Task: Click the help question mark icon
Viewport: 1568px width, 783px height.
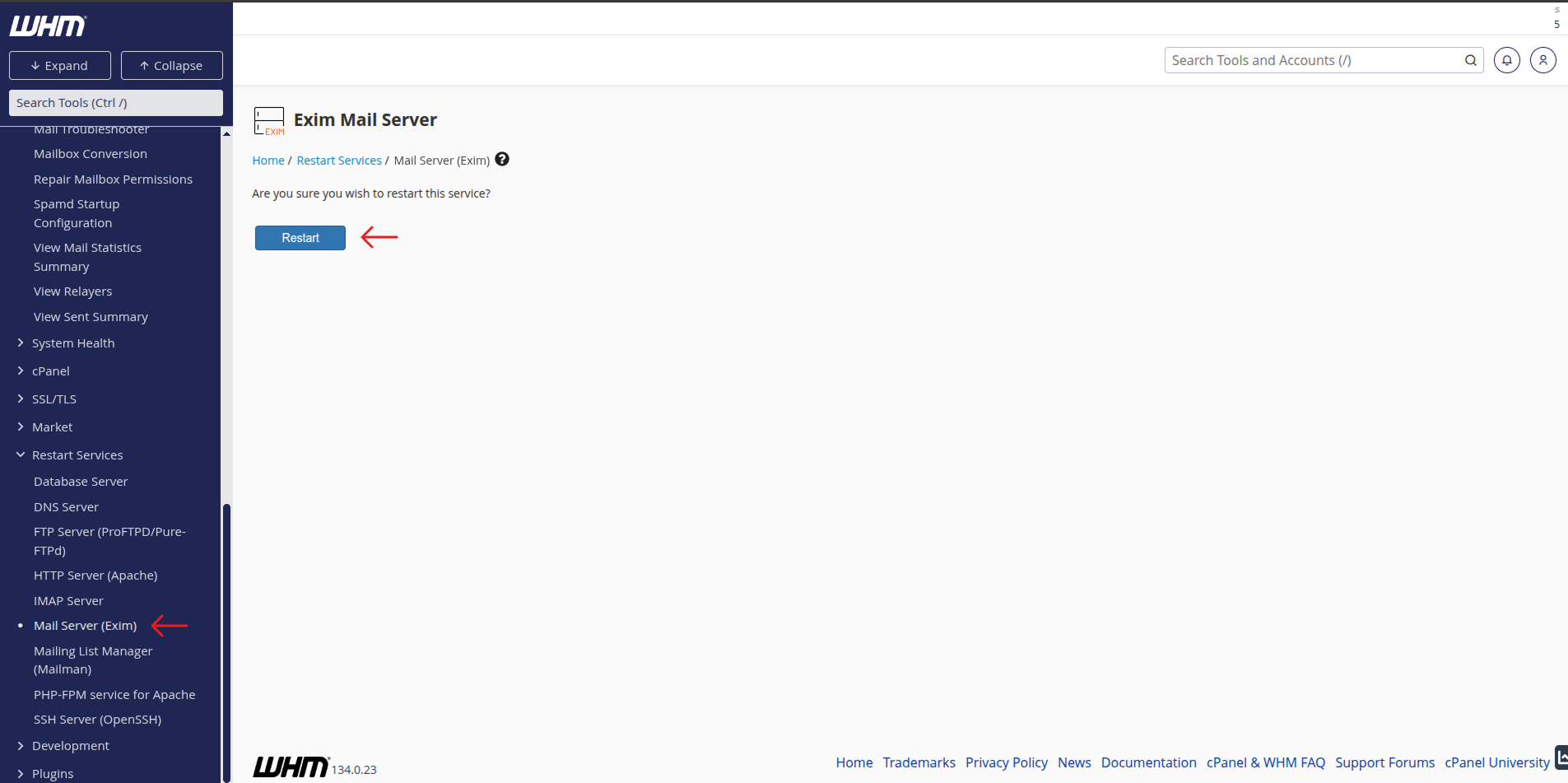Action: pos(502,160)
